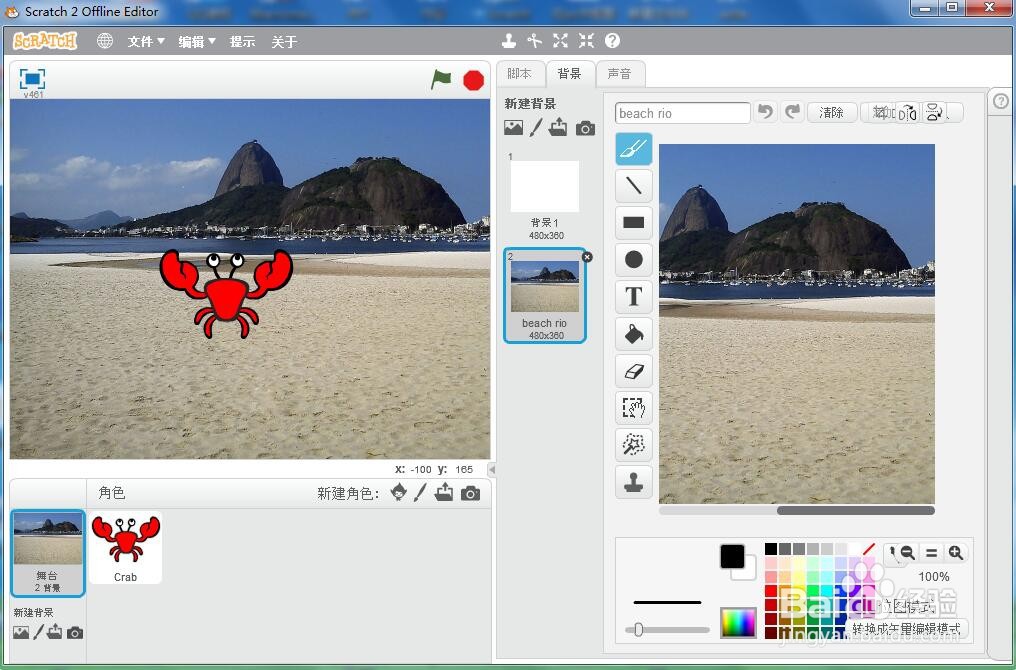1016x670 pixels.
Task: Collapse the stage with divider arrow
Action: [492, 469]
